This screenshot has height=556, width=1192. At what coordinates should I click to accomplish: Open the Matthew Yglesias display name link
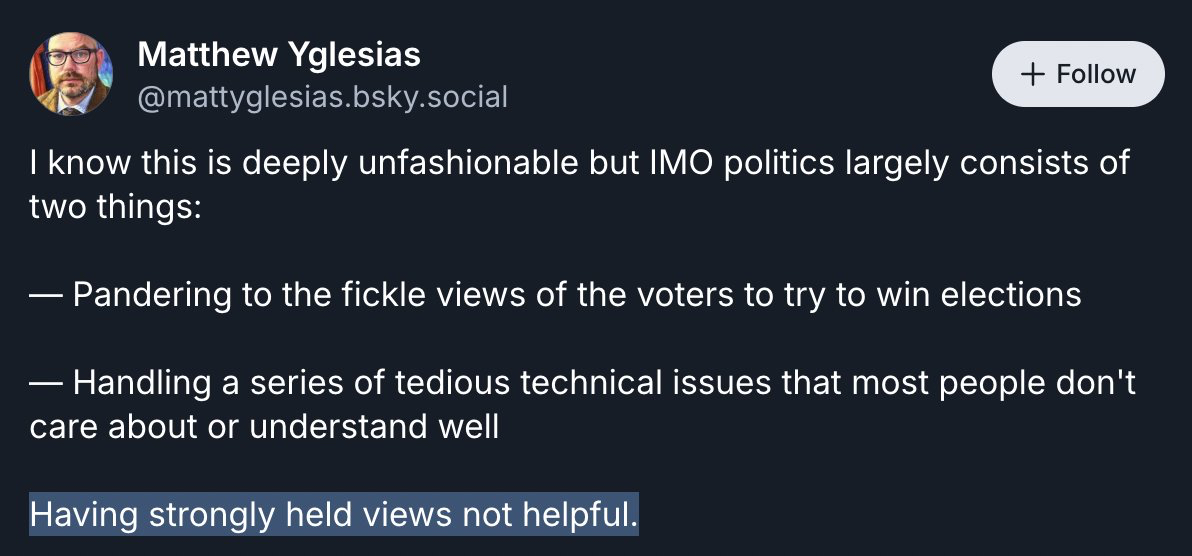pyautogui.click(x=279, y=54)
